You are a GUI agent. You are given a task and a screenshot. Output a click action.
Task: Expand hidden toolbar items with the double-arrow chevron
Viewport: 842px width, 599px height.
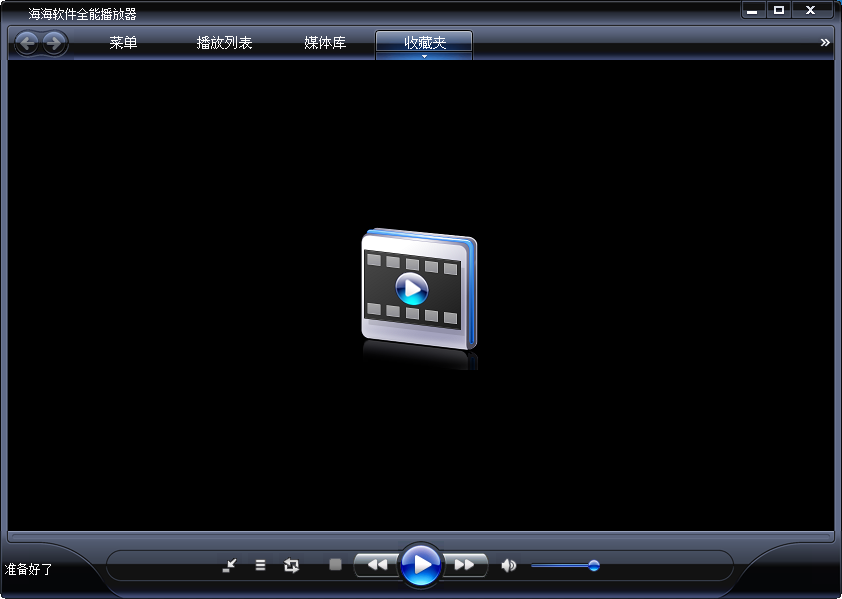point(824,42)
